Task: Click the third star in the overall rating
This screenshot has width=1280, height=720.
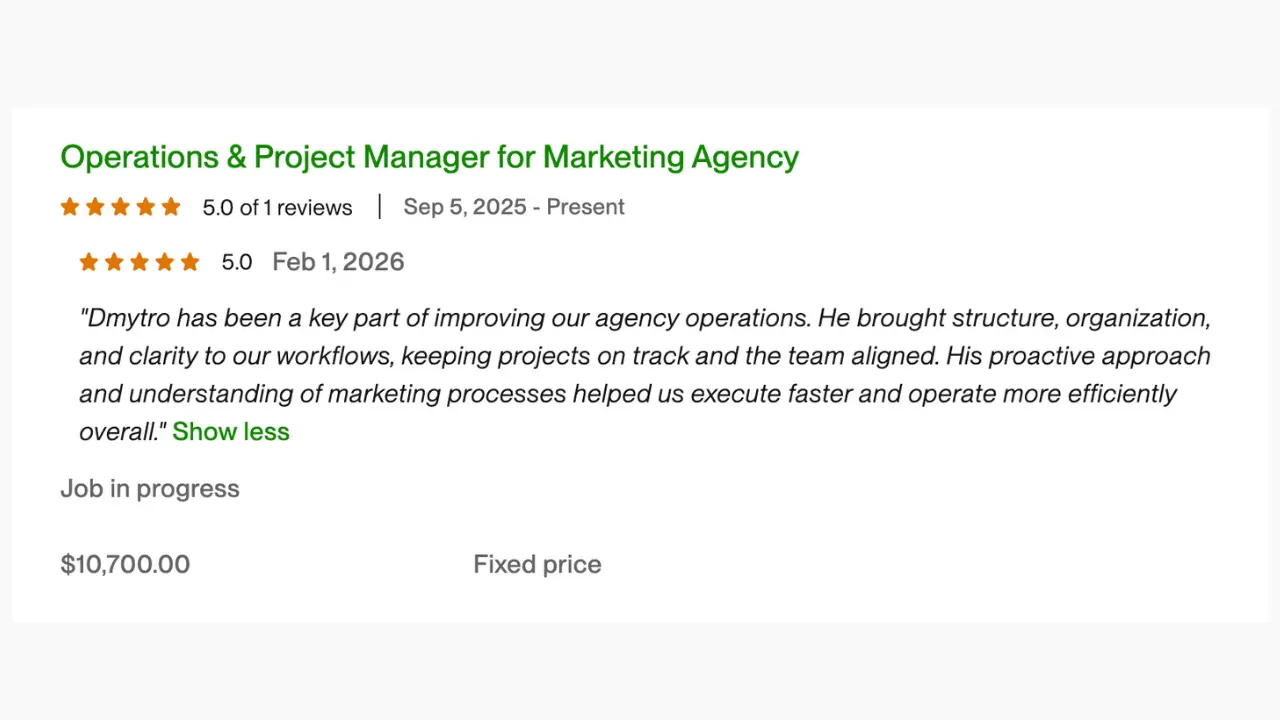Action: coord(120,207)
